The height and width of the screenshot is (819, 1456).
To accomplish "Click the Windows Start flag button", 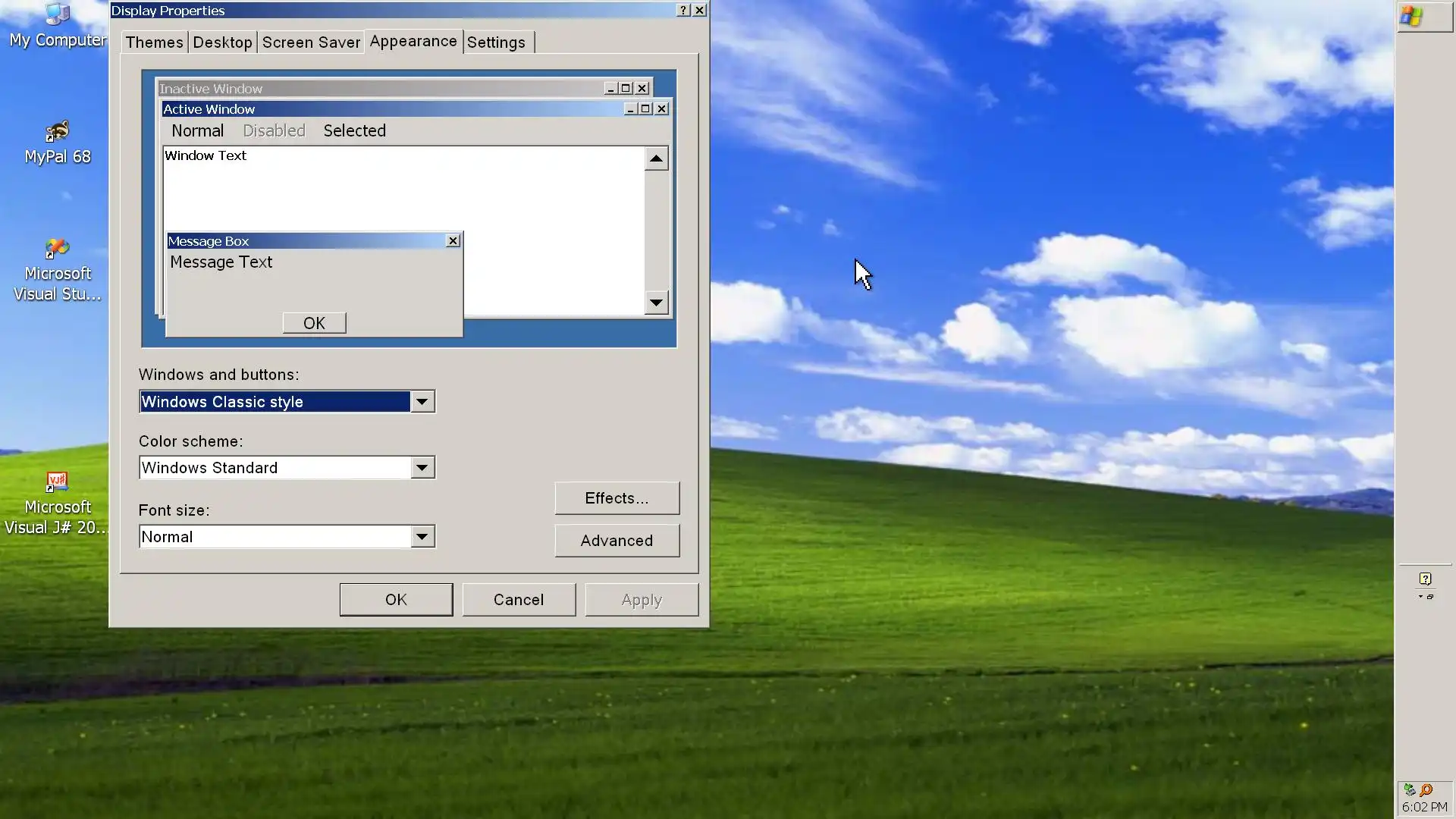I will point(1412,17).
